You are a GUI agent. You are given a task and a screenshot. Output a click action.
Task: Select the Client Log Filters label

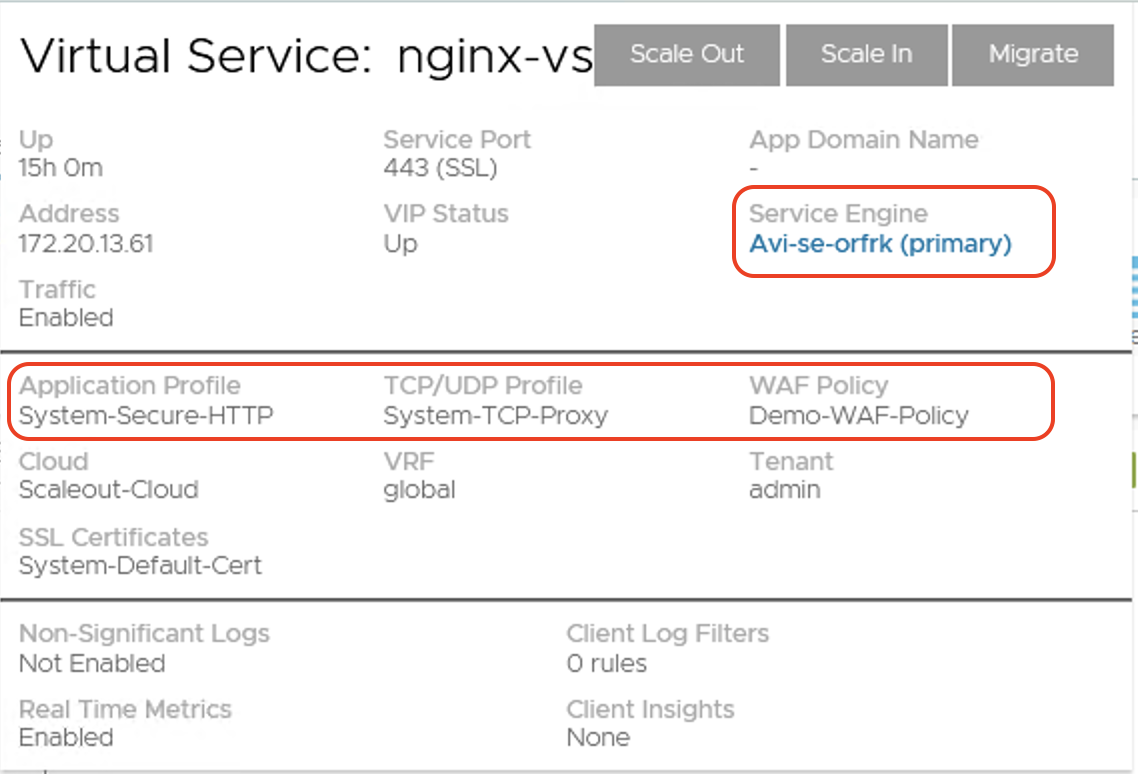(668, 634)
